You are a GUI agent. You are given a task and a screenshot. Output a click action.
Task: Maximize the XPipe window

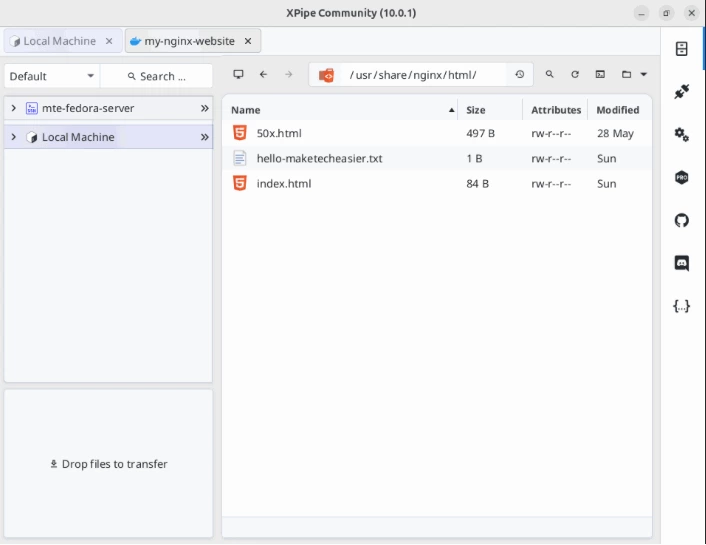(x=666, y=13)
